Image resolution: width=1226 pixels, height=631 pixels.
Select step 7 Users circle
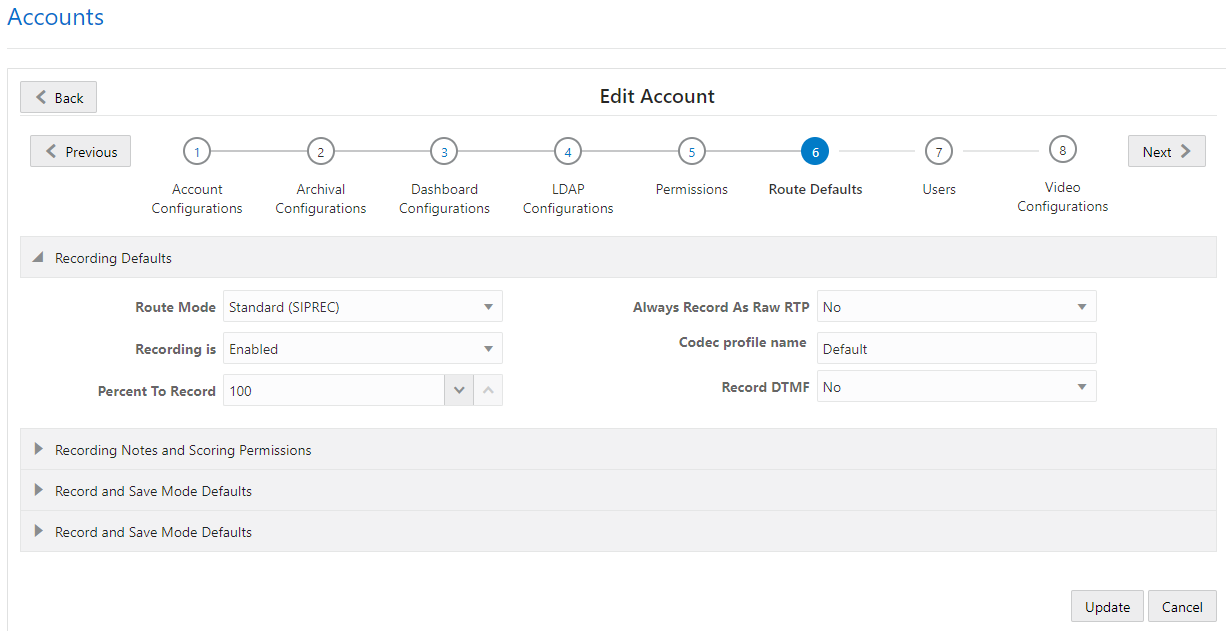pos(938,151)
